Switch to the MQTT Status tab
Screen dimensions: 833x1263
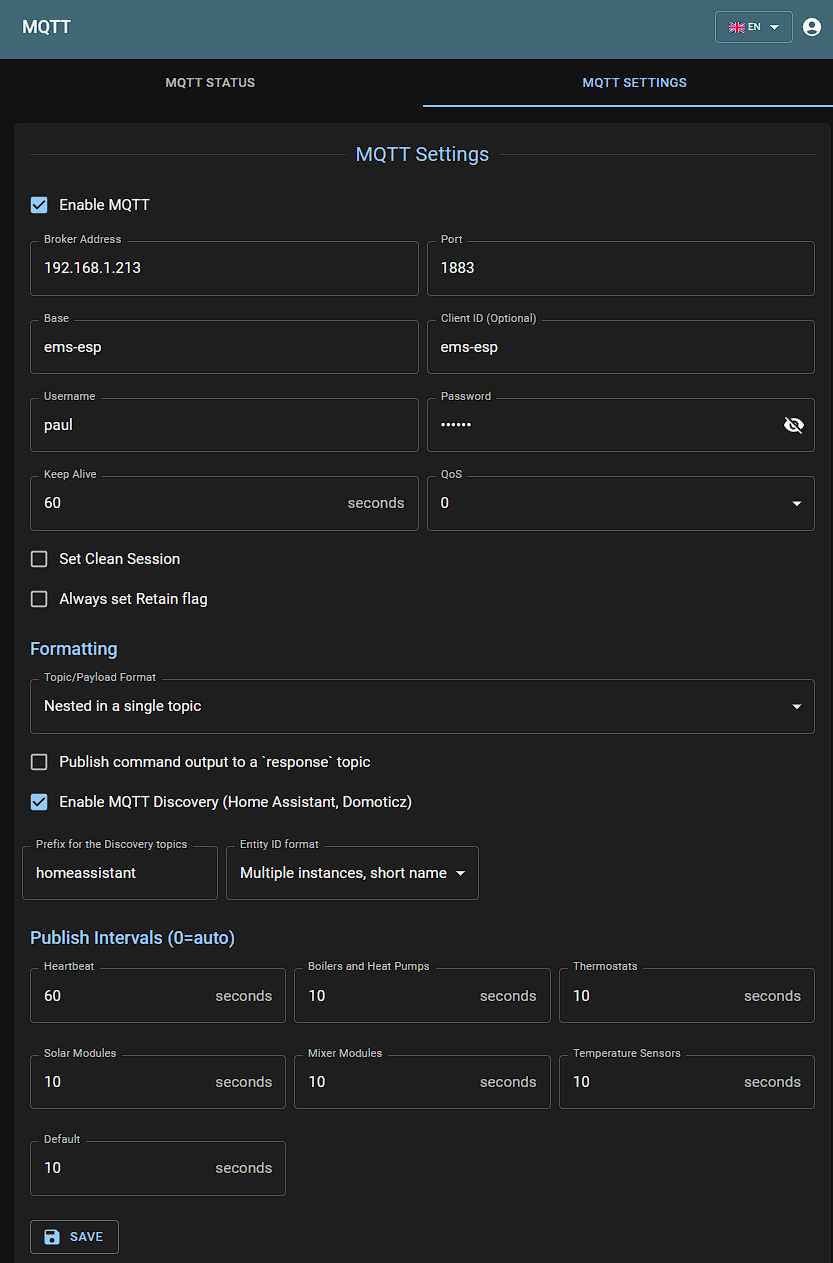[210, 83]
